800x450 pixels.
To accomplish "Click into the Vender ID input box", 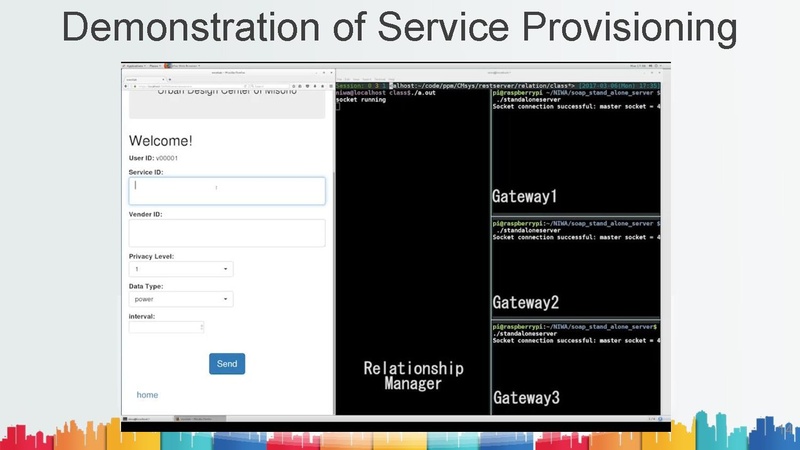I will 227,233.
